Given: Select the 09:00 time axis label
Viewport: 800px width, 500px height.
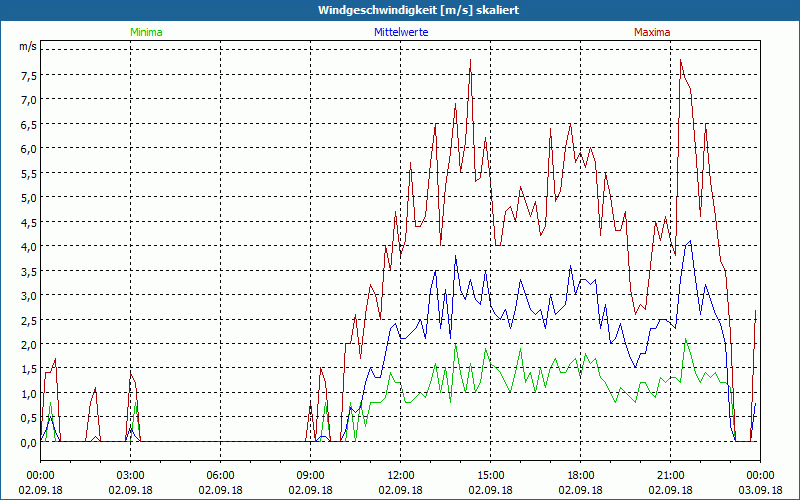Looking at the screenshot, I should click(x=311, y=475).
